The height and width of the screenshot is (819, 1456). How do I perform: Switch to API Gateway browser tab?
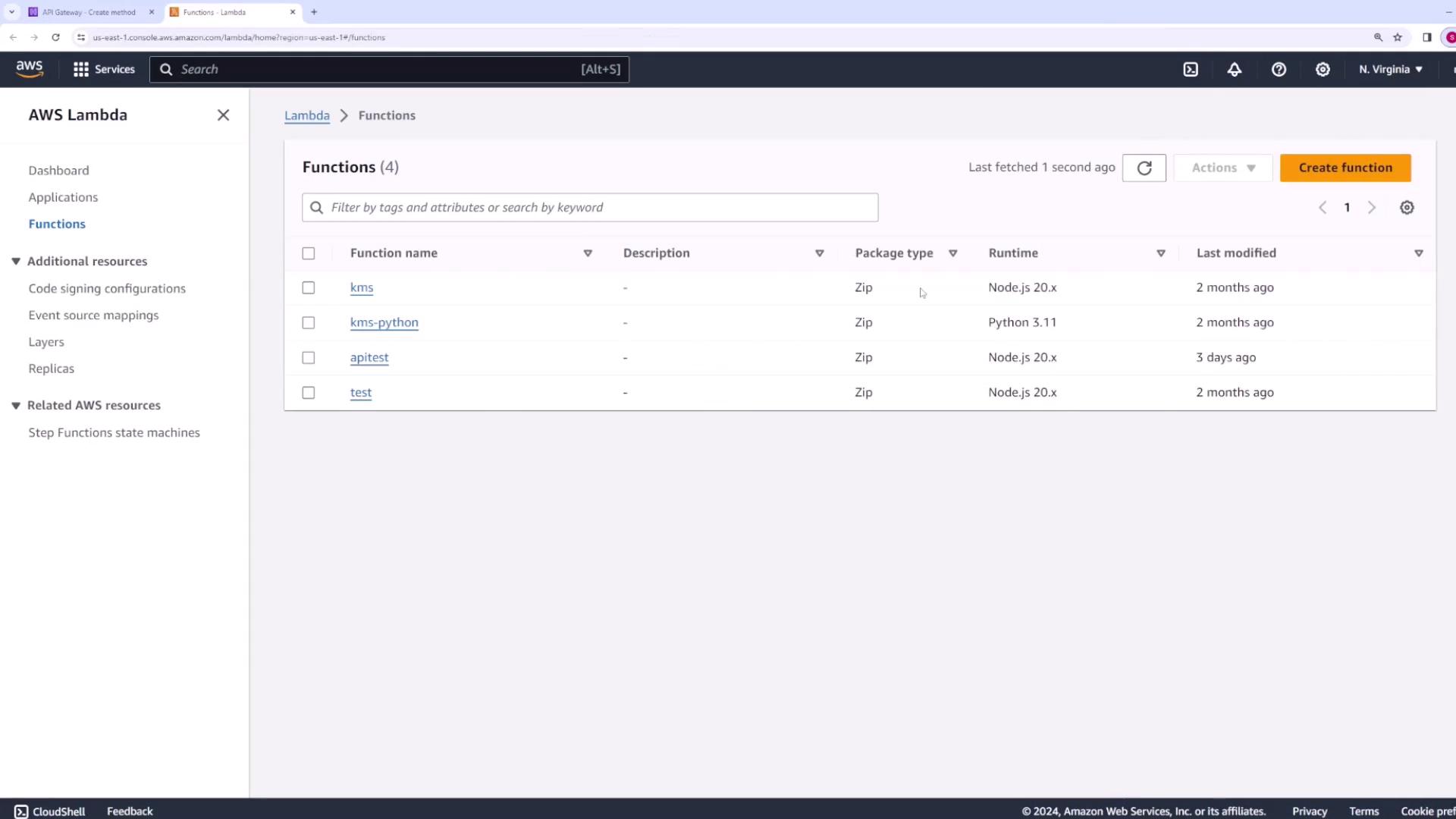point(89,12)
